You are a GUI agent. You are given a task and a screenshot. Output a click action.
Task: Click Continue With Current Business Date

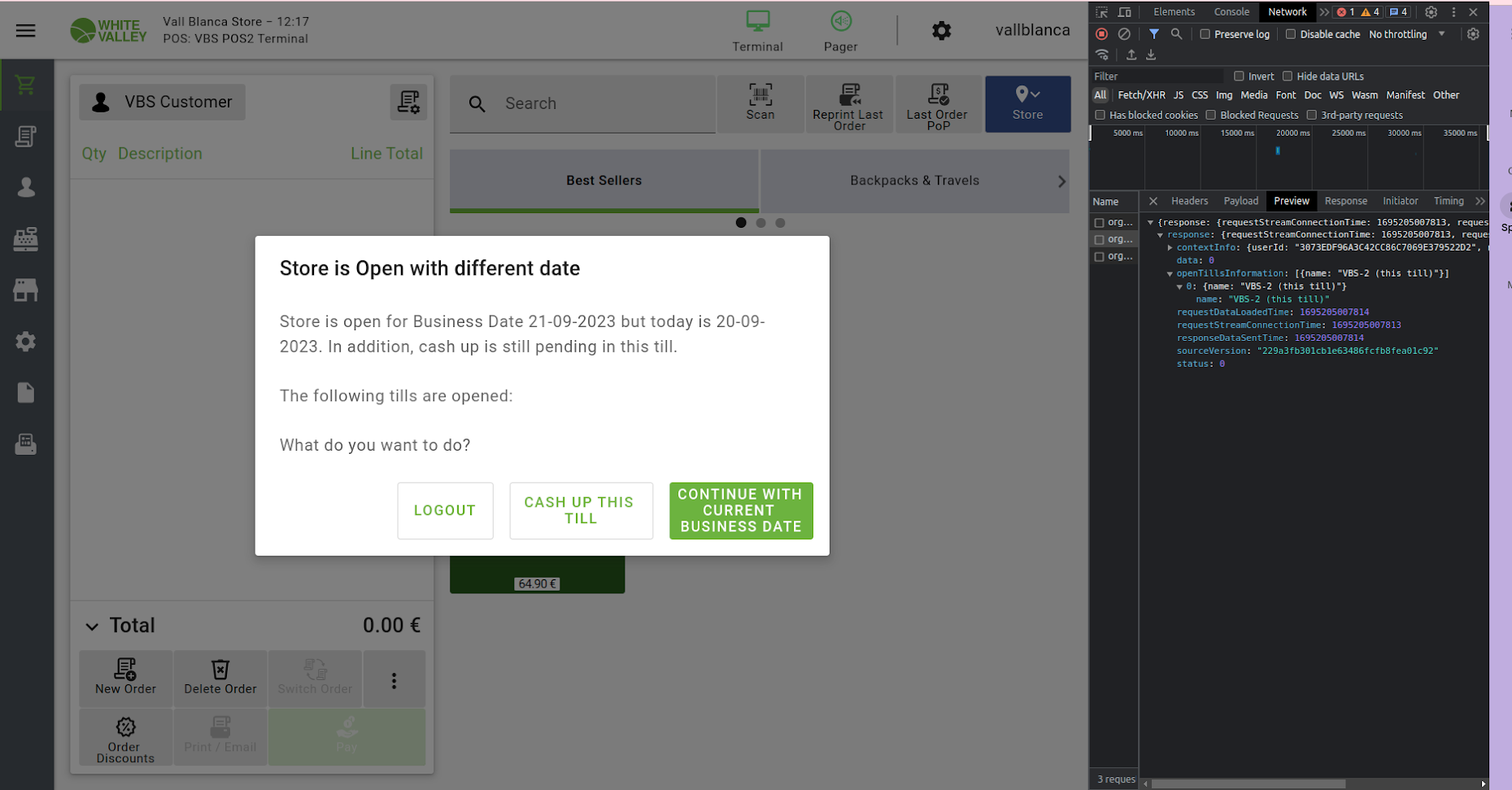pyautogui.click(x=741, y=510)
